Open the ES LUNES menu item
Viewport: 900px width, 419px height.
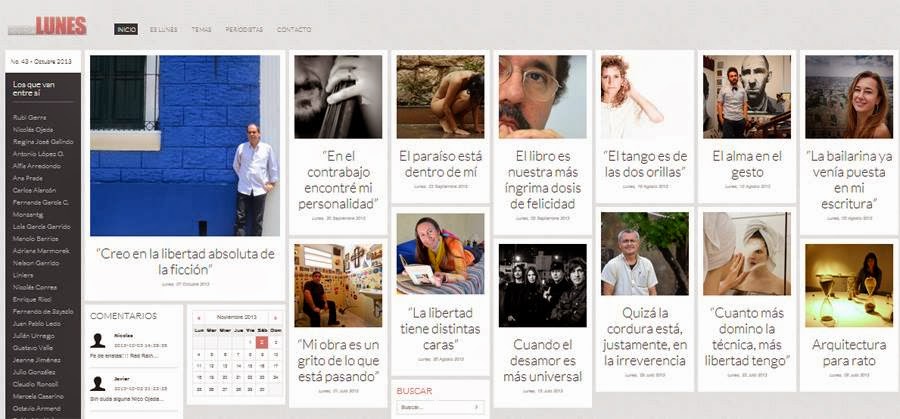point(164,29)
